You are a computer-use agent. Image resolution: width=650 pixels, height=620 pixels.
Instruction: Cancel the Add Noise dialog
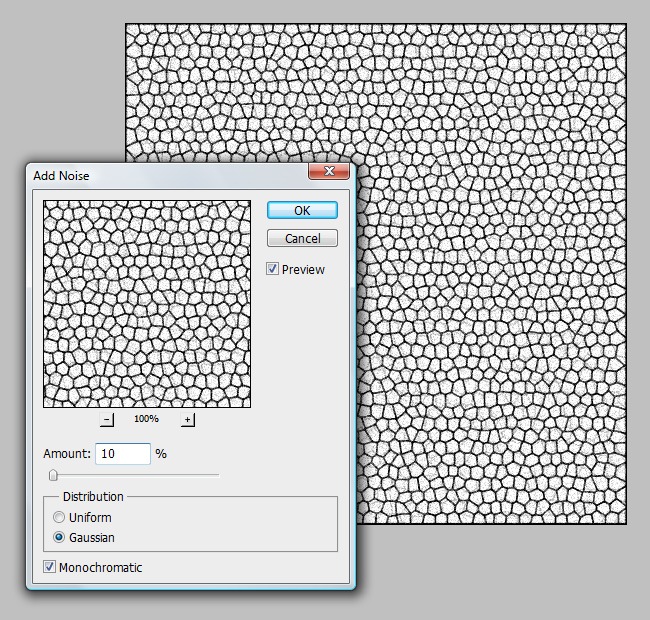tap(302, 238)
